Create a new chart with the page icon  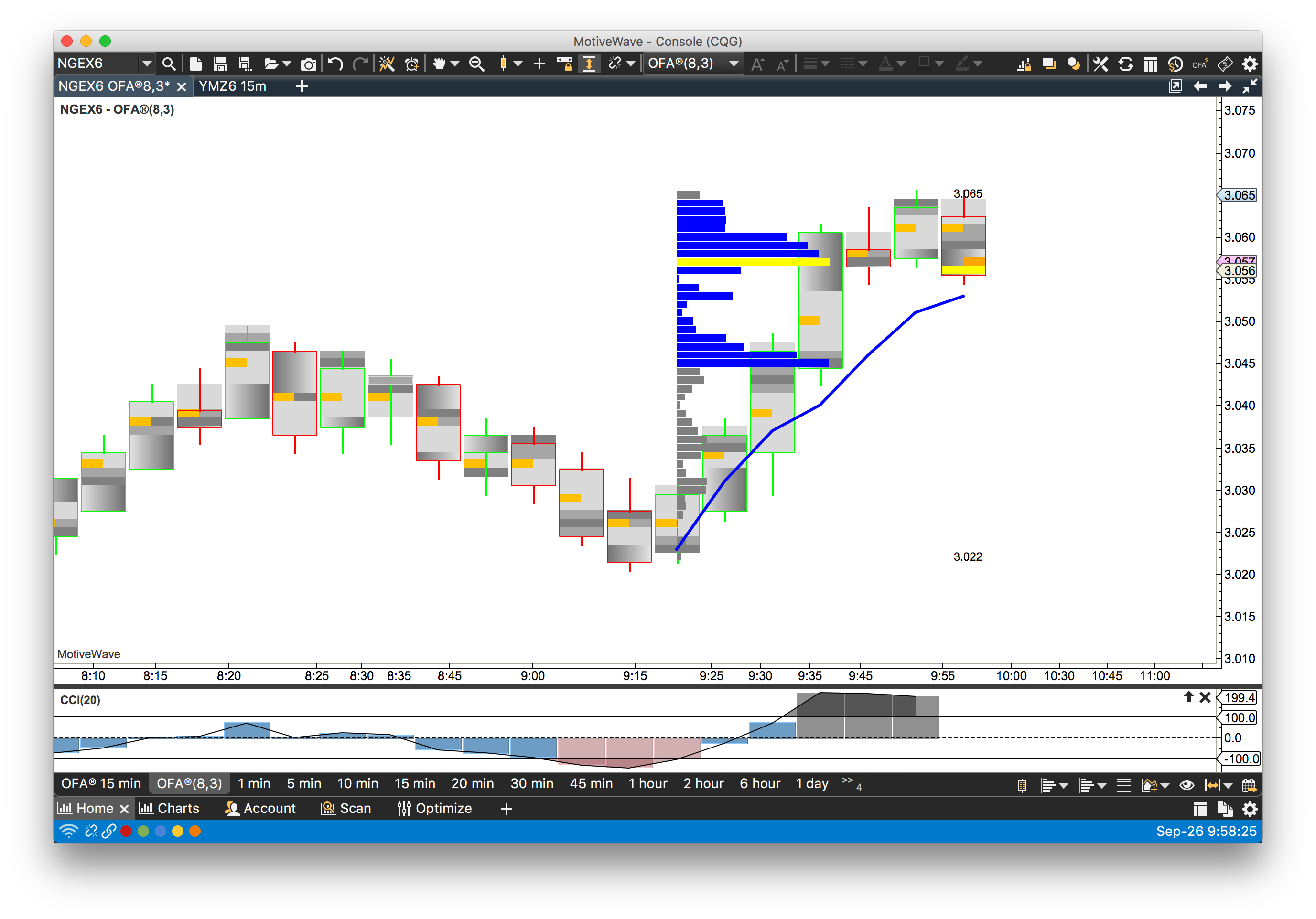coord(195,64)
